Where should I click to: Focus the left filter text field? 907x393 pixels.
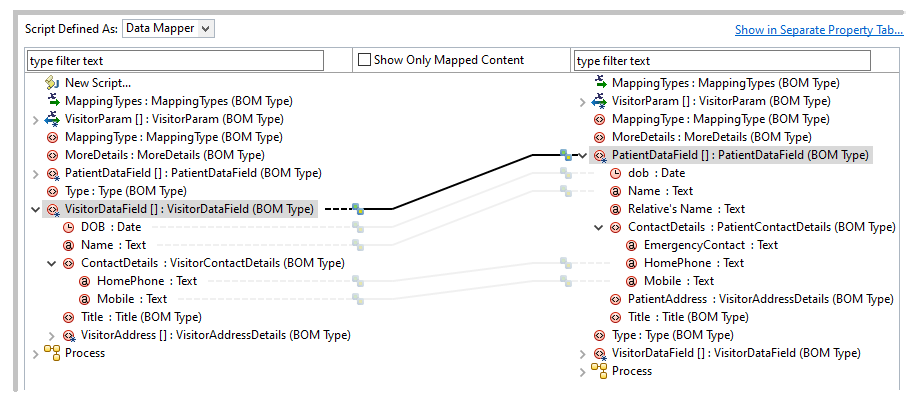(x=175, y=60)
